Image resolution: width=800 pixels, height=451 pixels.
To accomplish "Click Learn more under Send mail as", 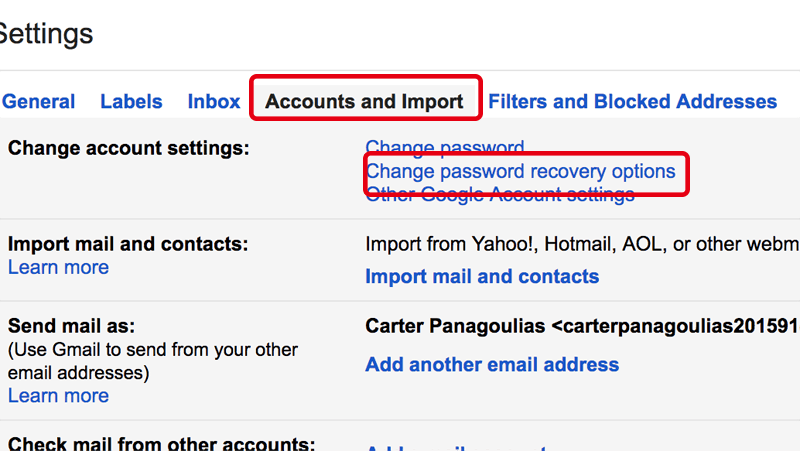I will 58,395.
